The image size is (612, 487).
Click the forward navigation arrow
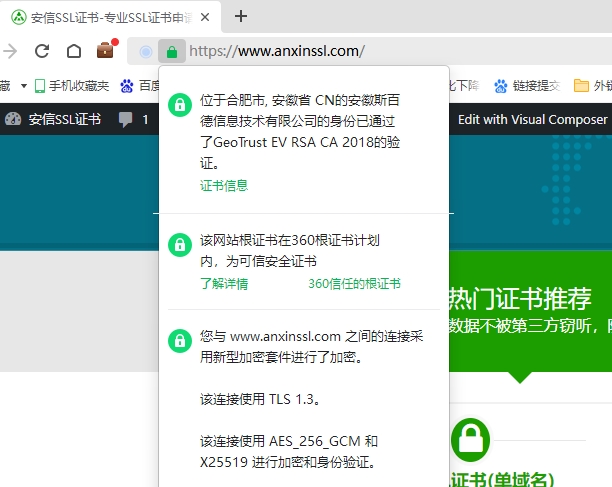coord(11,51)
